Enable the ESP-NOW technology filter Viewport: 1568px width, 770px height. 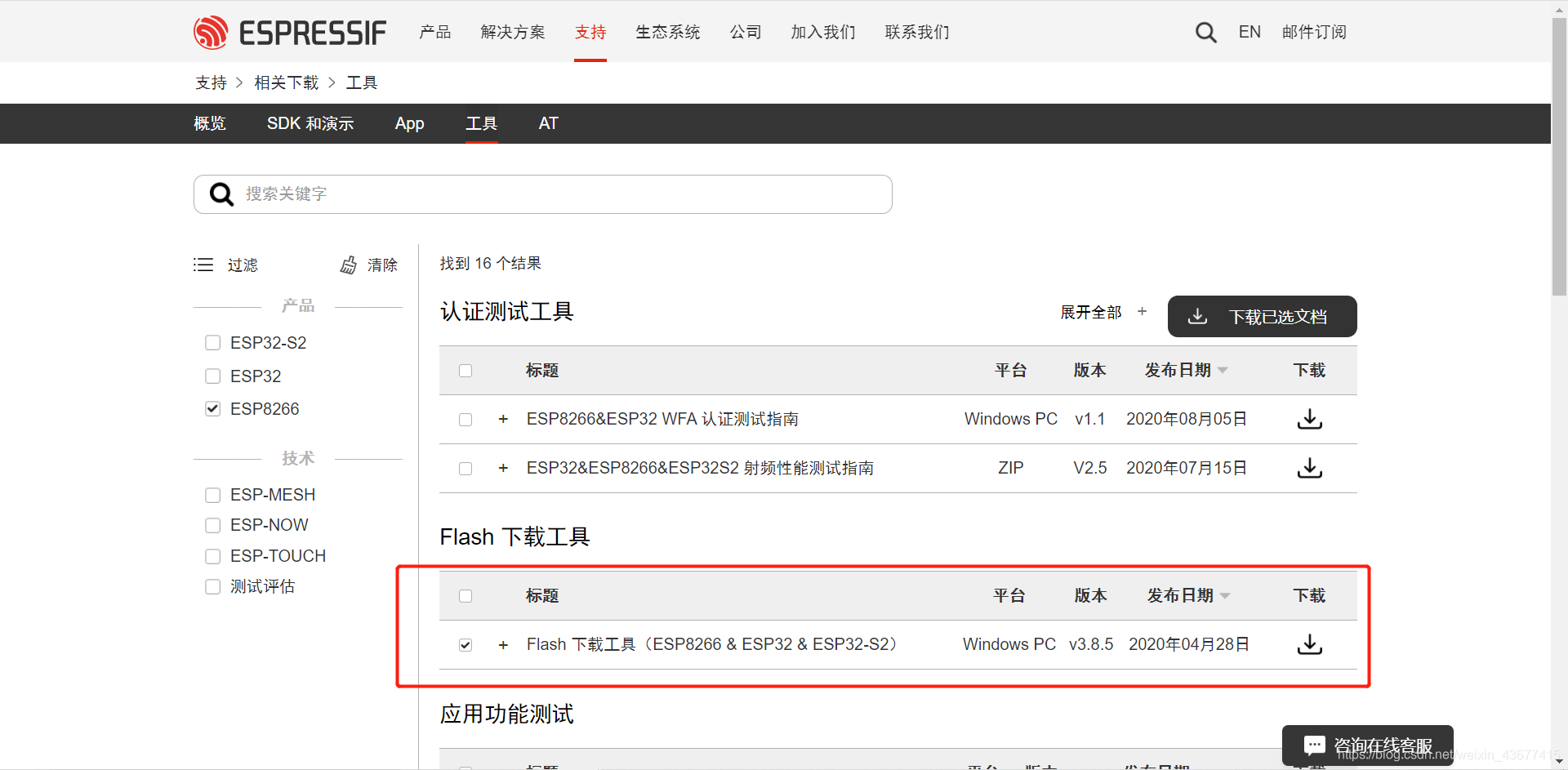[213, 526]
